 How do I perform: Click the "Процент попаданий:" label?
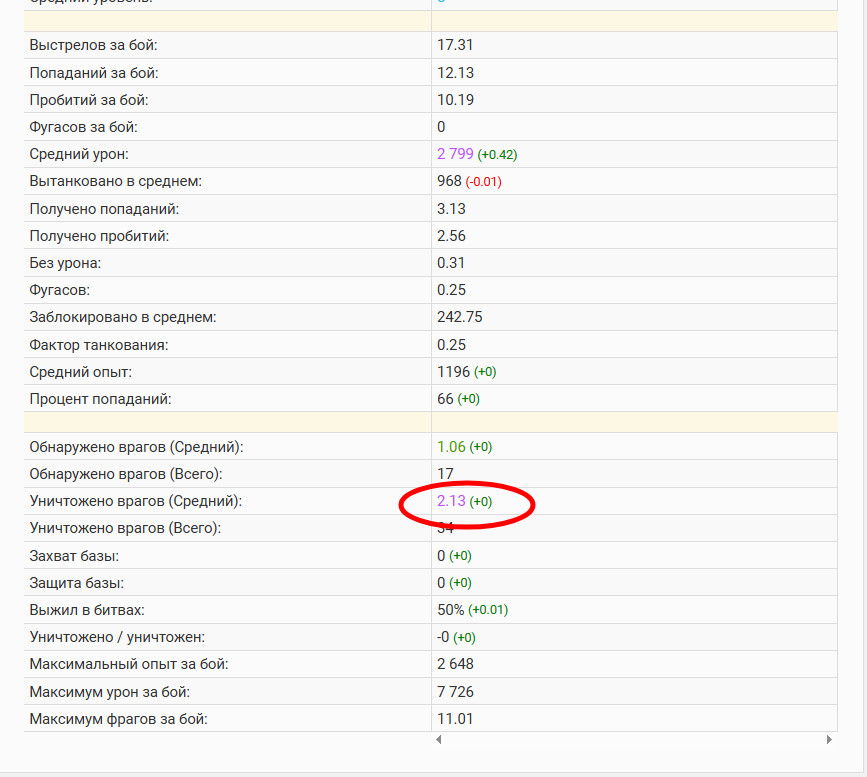pyautogui.click(x=101, y=399)
